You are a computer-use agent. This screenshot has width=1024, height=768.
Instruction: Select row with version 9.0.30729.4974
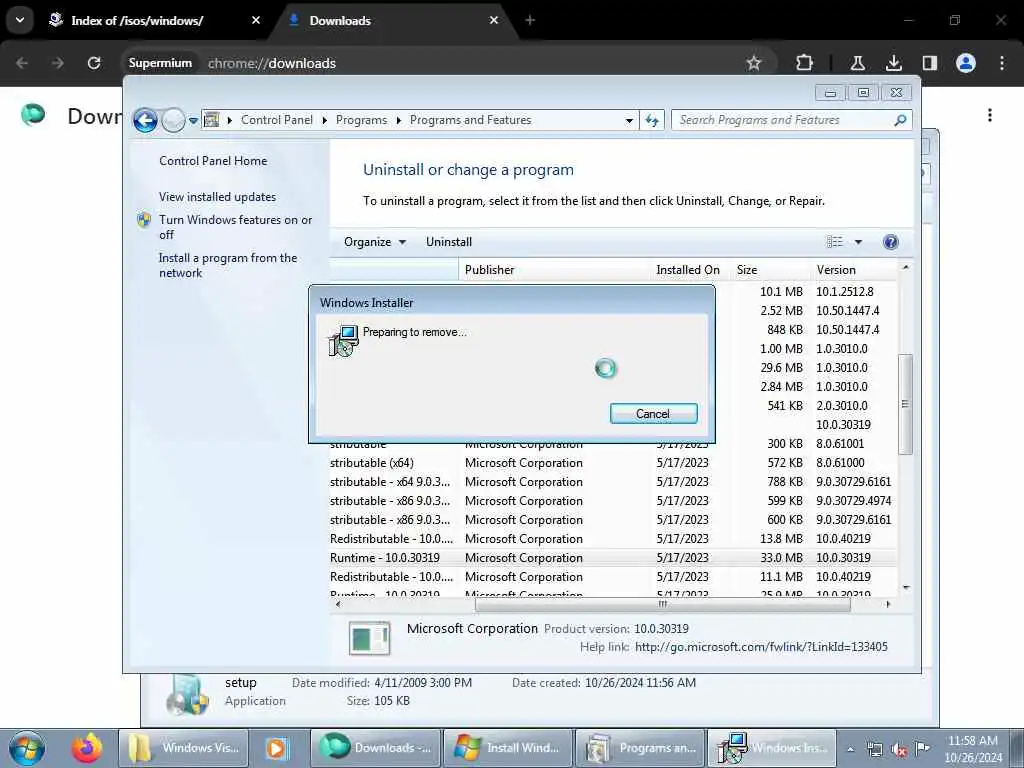pos(613,501)
